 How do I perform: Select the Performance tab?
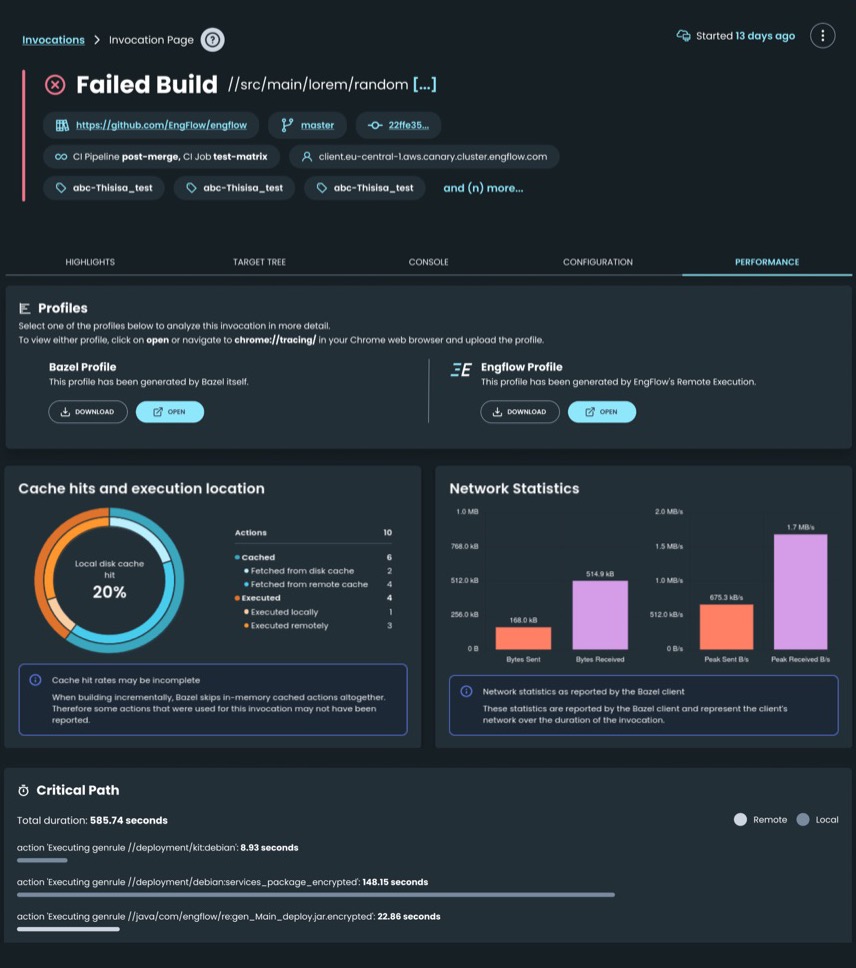[x=767, y=262]
